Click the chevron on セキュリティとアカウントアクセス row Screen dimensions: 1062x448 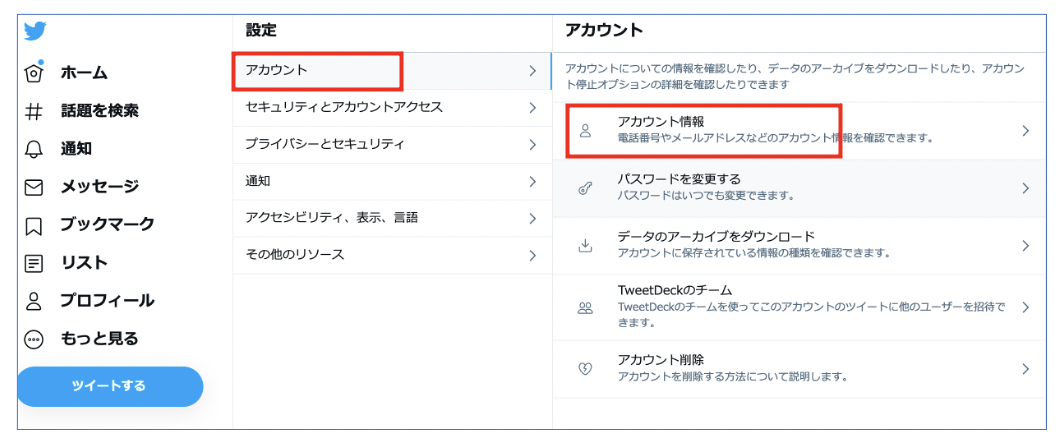click(x=532, y=107)
